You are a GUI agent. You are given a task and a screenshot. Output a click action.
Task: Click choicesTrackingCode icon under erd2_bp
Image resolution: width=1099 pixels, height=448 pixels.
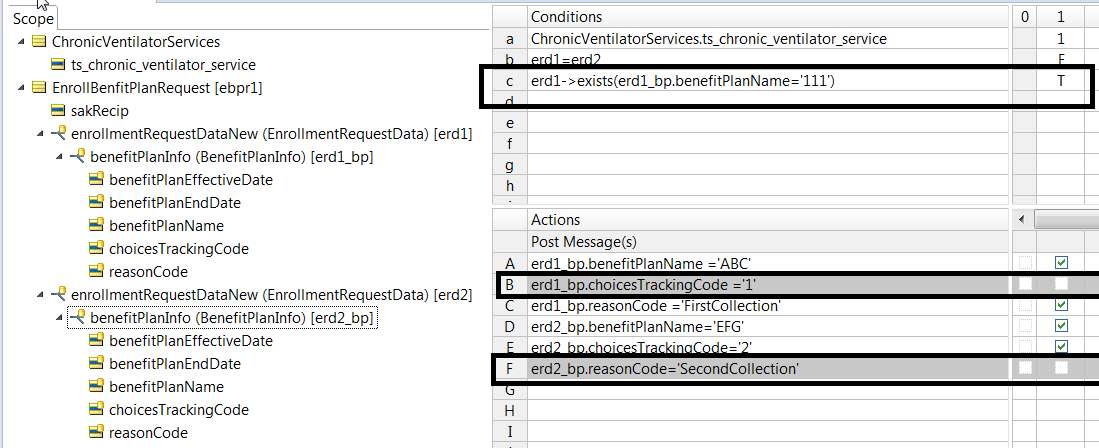(x=96, y=409)
